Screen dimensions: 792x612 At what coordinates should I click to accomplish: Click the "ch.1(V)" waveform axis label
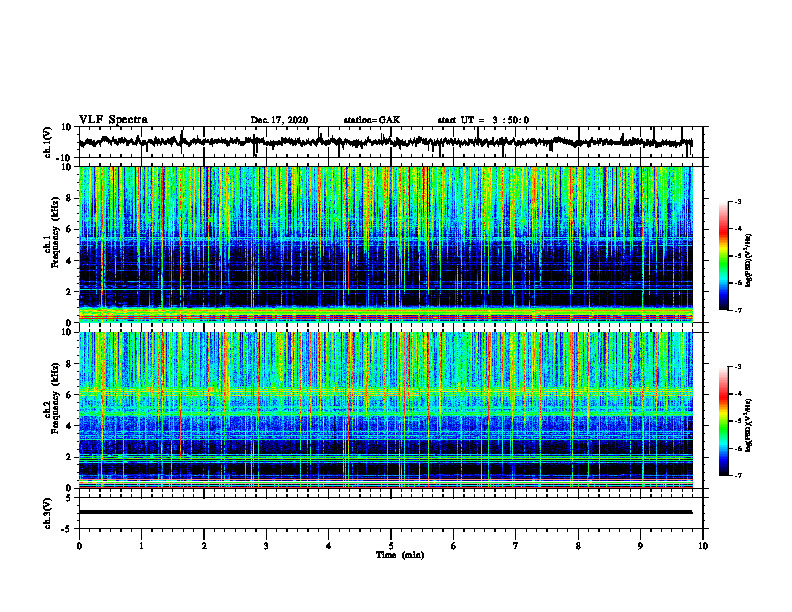tap(48, 142)
